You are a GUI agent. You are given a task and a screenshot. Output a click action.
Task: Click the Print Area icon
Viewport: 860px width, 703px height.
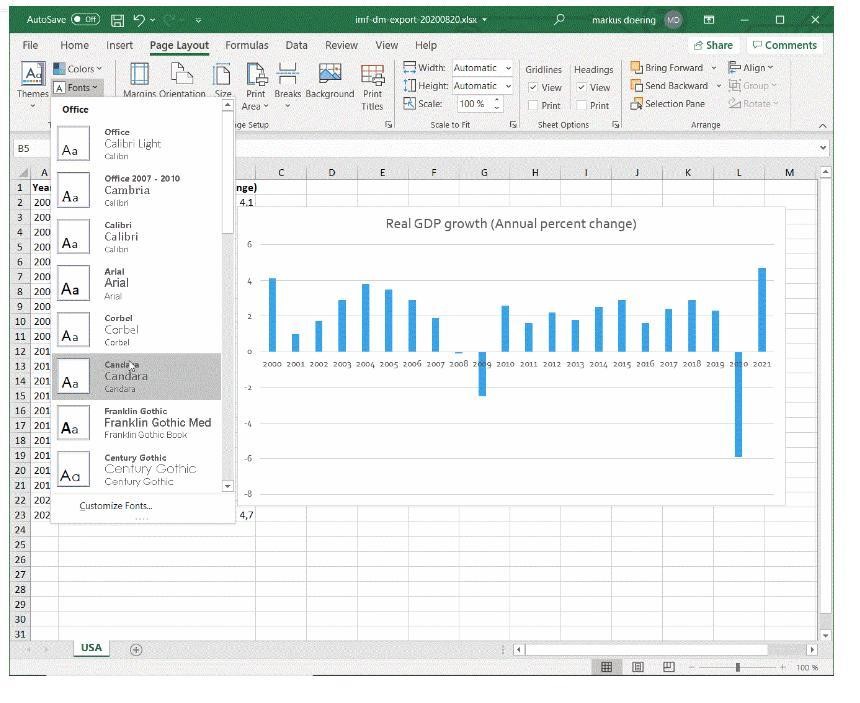tap(256, 76)
